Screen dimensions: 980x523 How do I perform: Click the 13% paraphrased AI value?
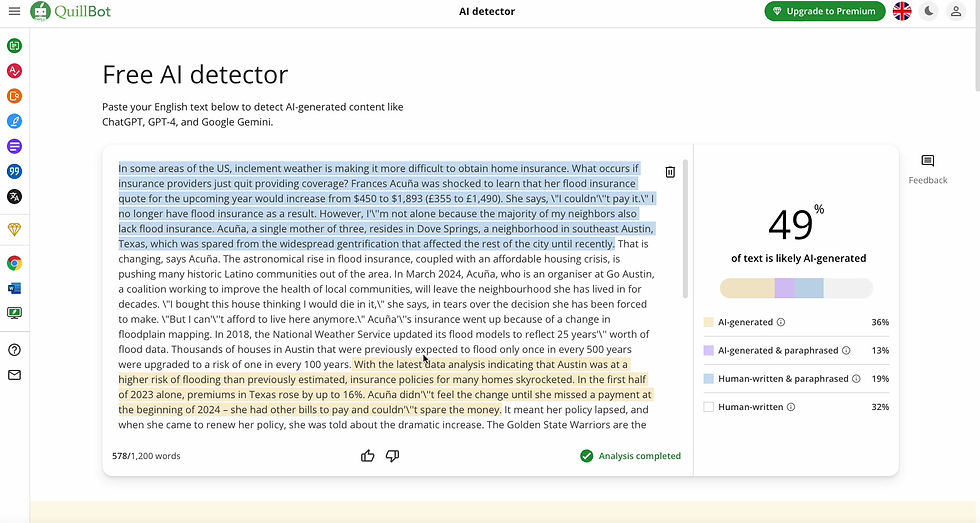click(880, 351)
